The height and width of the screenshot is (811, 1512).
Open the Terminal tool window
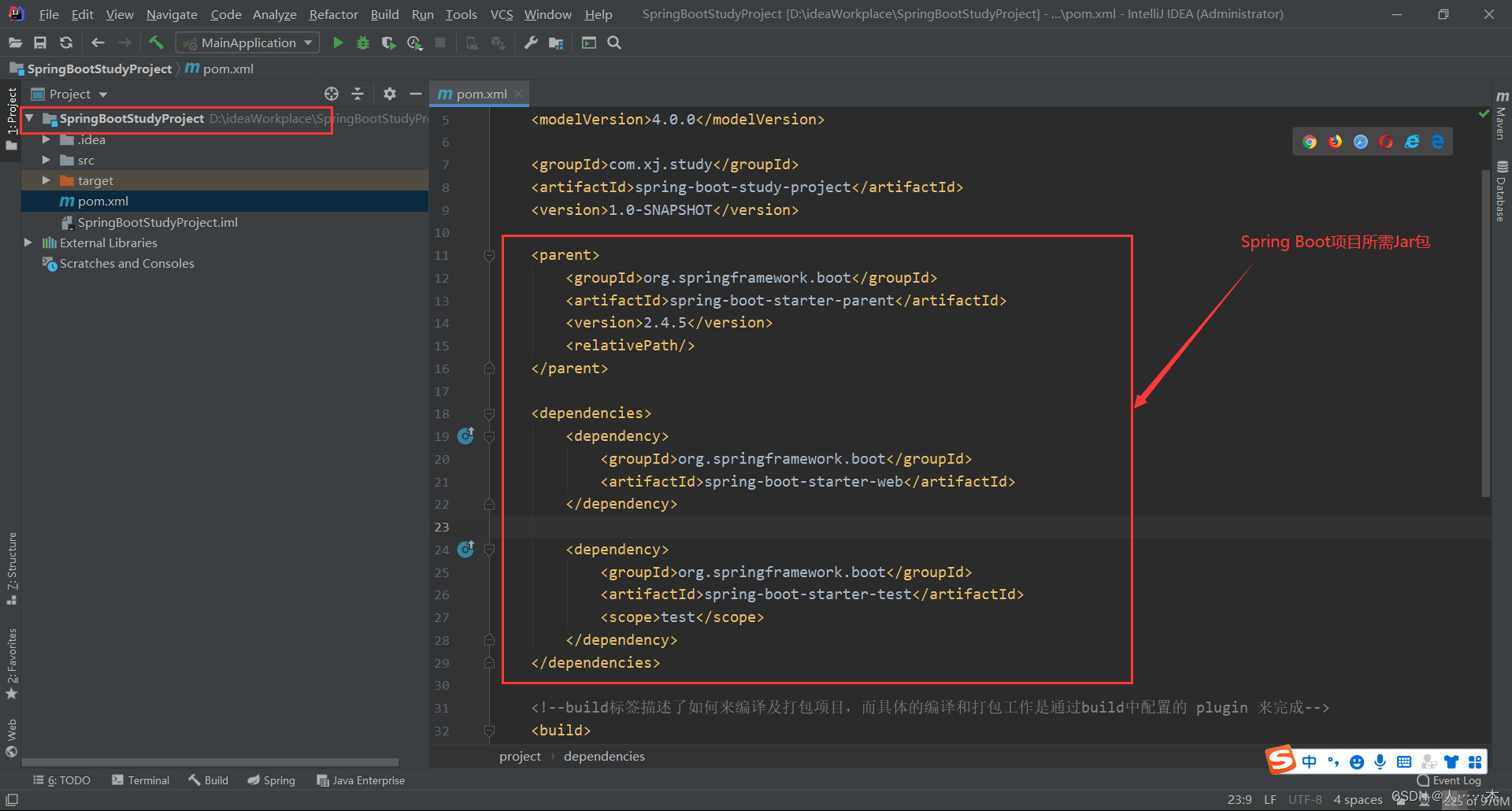pyautogui.click(x=141, y=780)
